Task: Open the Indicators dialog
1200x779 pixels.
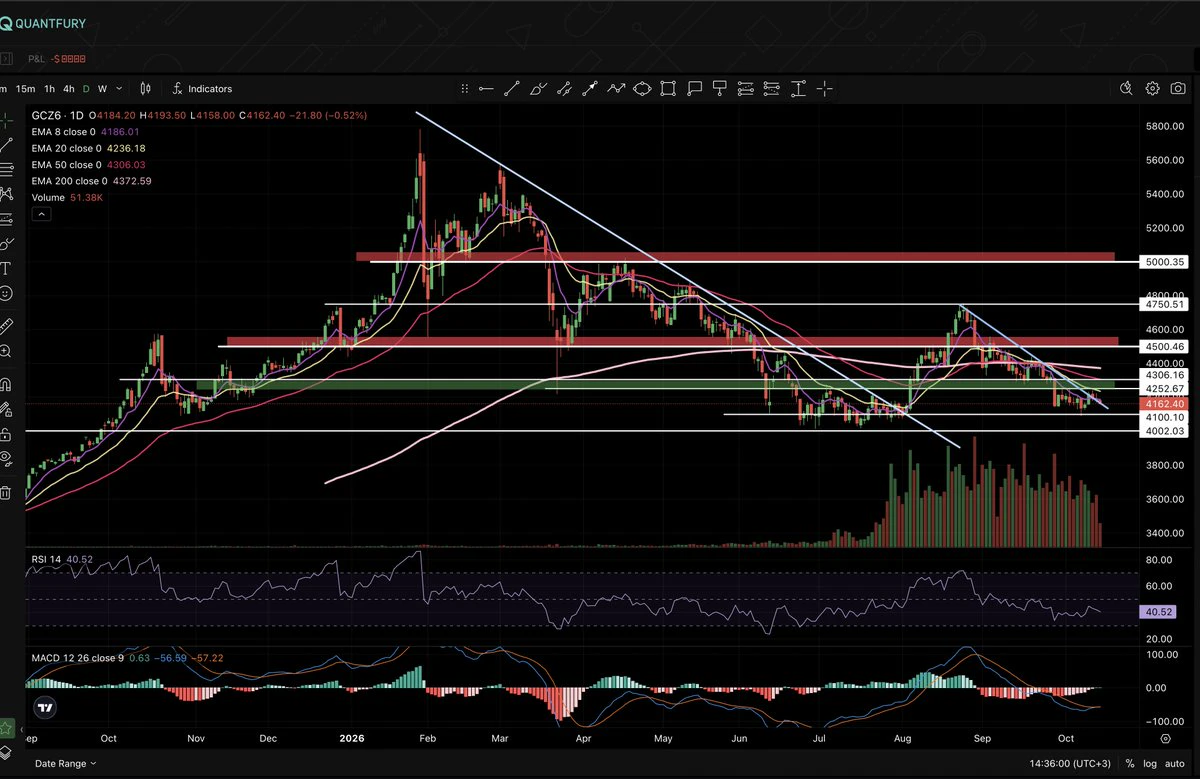Action: (202, 89)
